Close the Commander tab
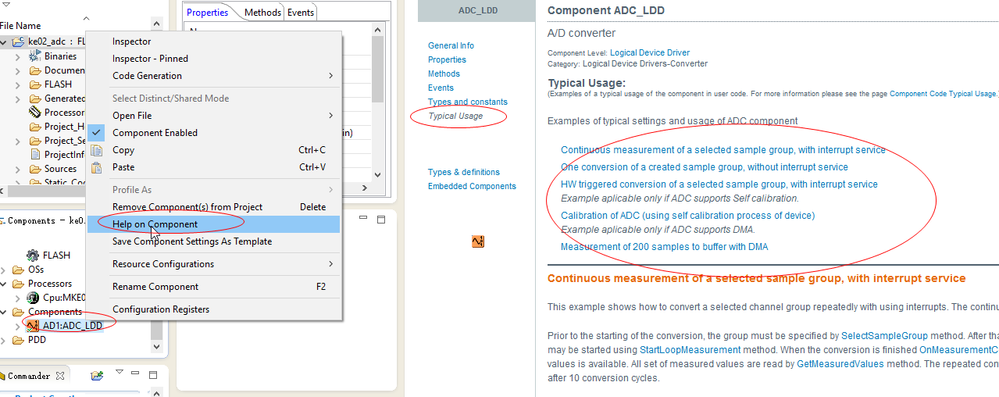 [60, 376]
